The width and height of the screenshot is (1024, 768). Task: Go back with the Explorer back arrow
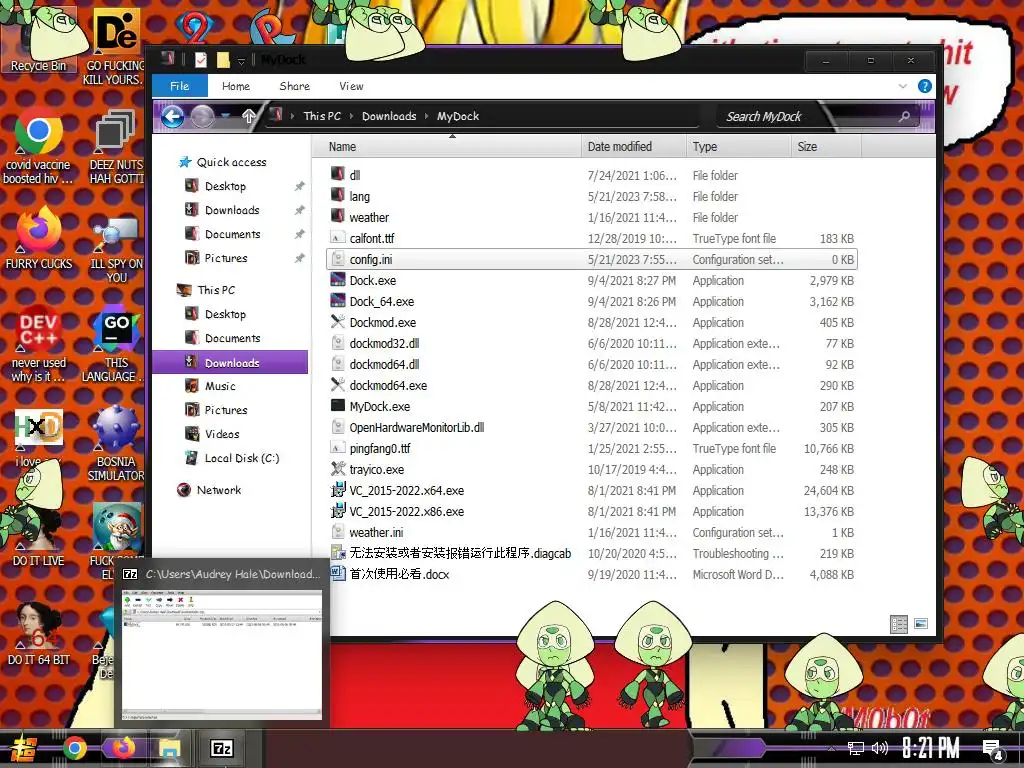click(172, 117)
